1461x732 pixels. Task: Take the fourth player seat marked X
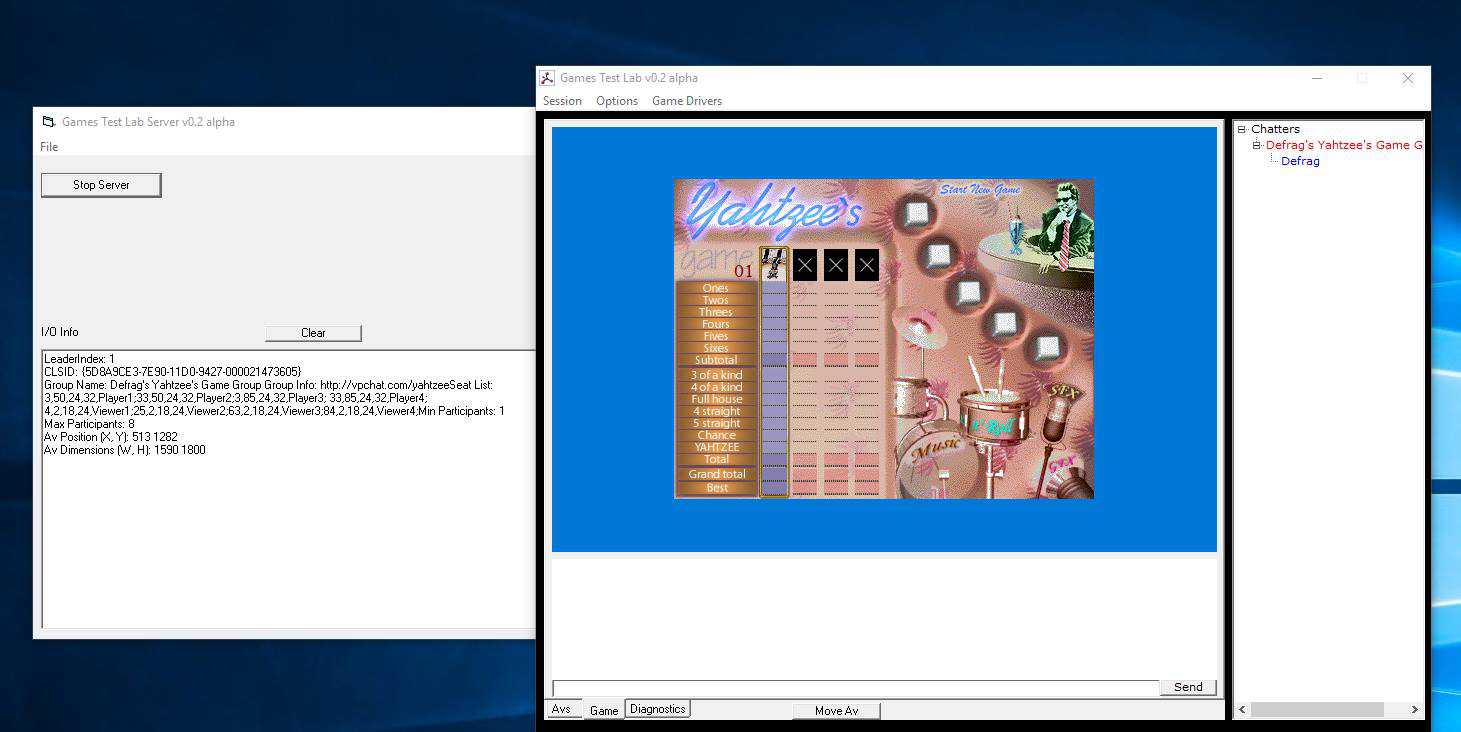coord(867,265)
